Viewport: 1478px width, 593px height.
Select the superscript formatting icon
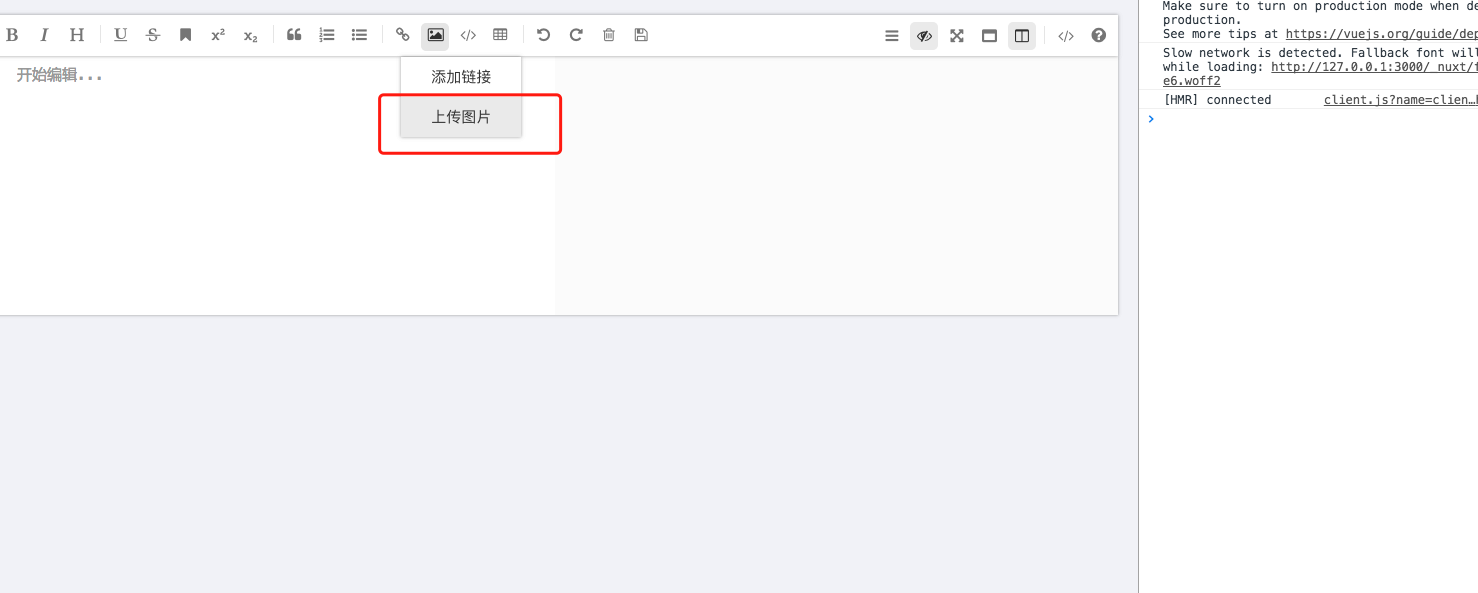click(217, 34)
